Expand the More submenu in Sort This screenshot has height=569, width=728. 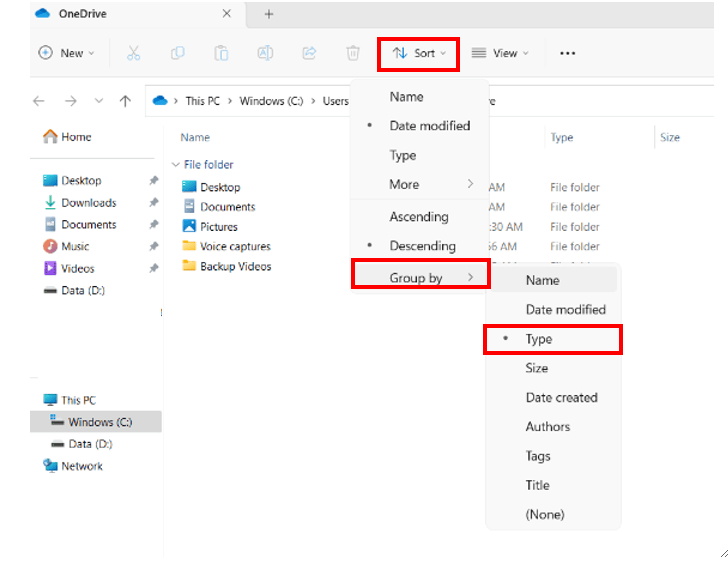tap(420, 184)
